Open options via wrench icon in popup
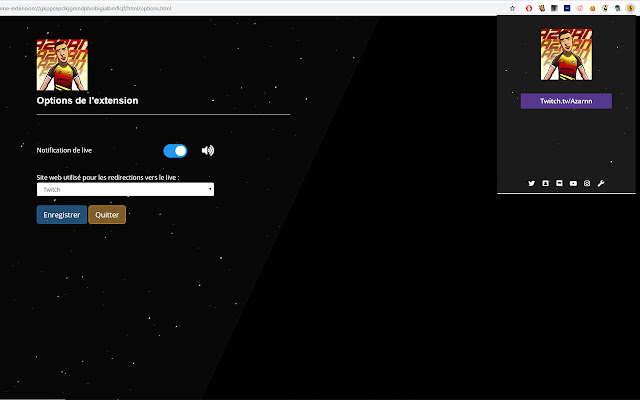This screenshot has width=640, height=400. click(x=601, y=183)
